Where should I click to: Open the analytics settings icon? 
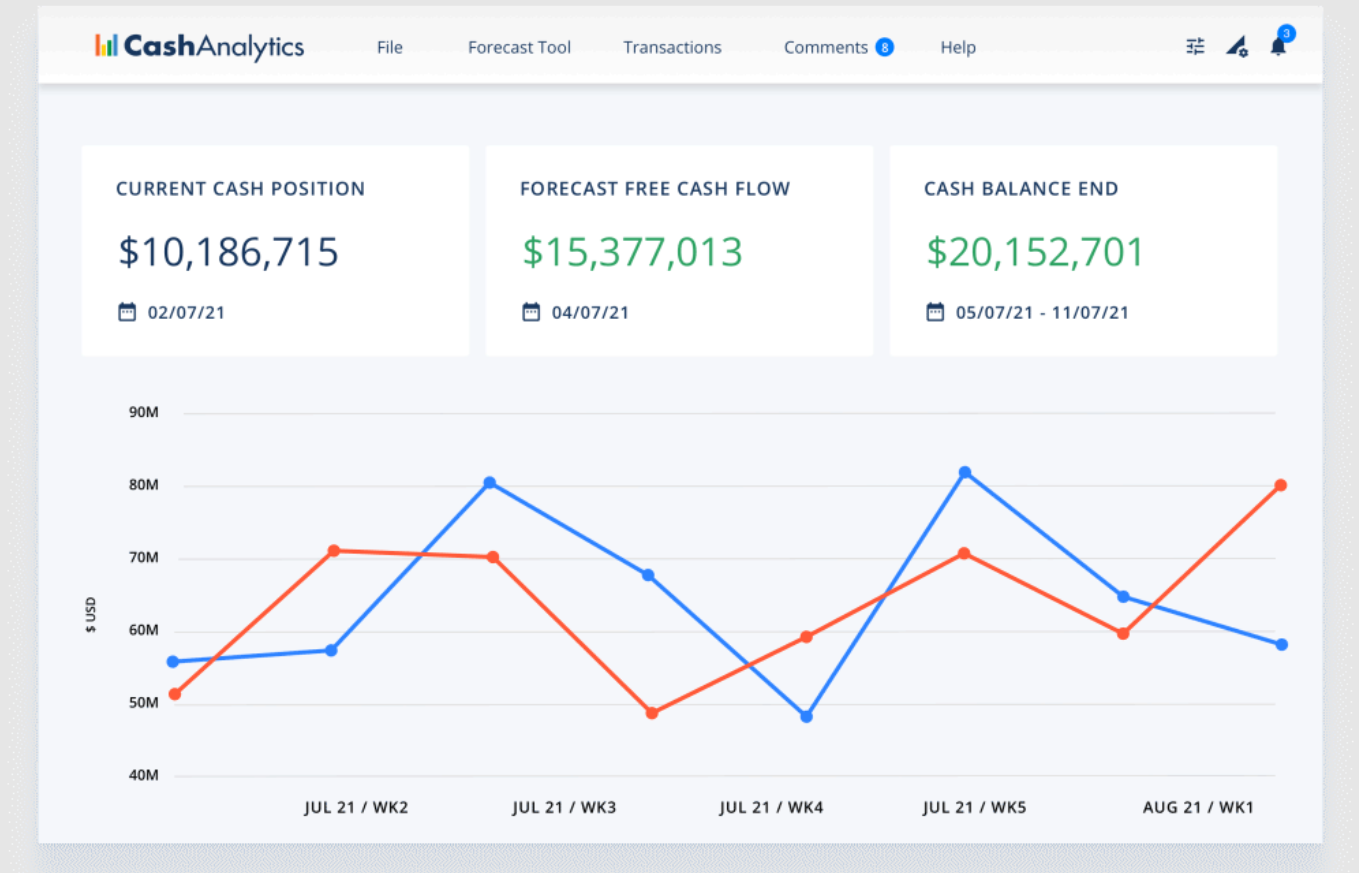1237,46
